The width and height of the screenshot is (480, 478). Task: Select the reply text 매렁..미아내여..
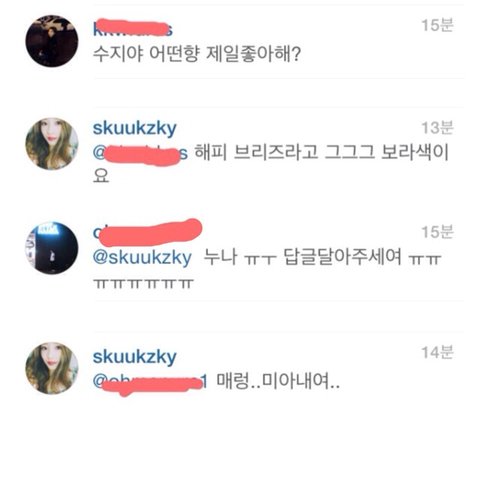pyautogui.click(x=278, y=381)
